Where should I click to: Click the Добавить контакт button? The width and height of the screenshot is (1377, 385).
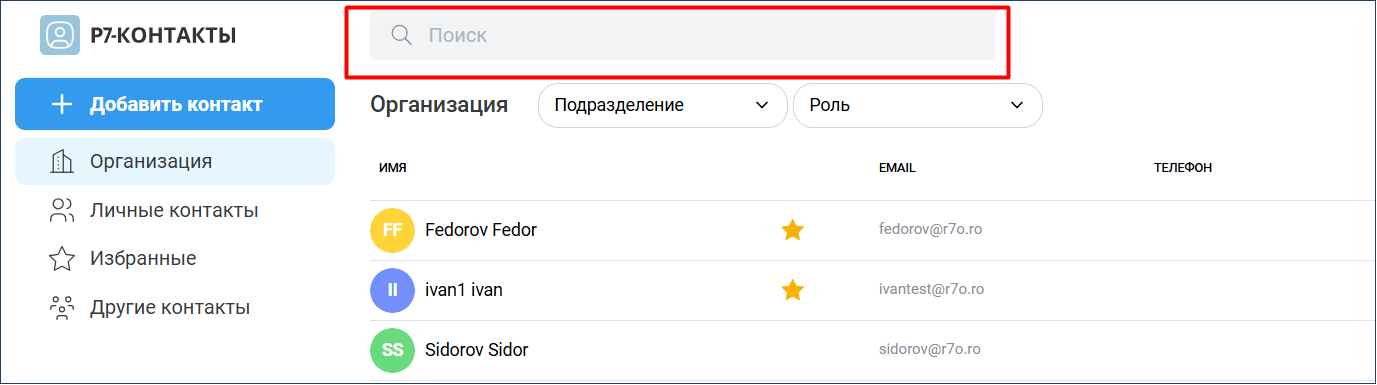[175, 104]
